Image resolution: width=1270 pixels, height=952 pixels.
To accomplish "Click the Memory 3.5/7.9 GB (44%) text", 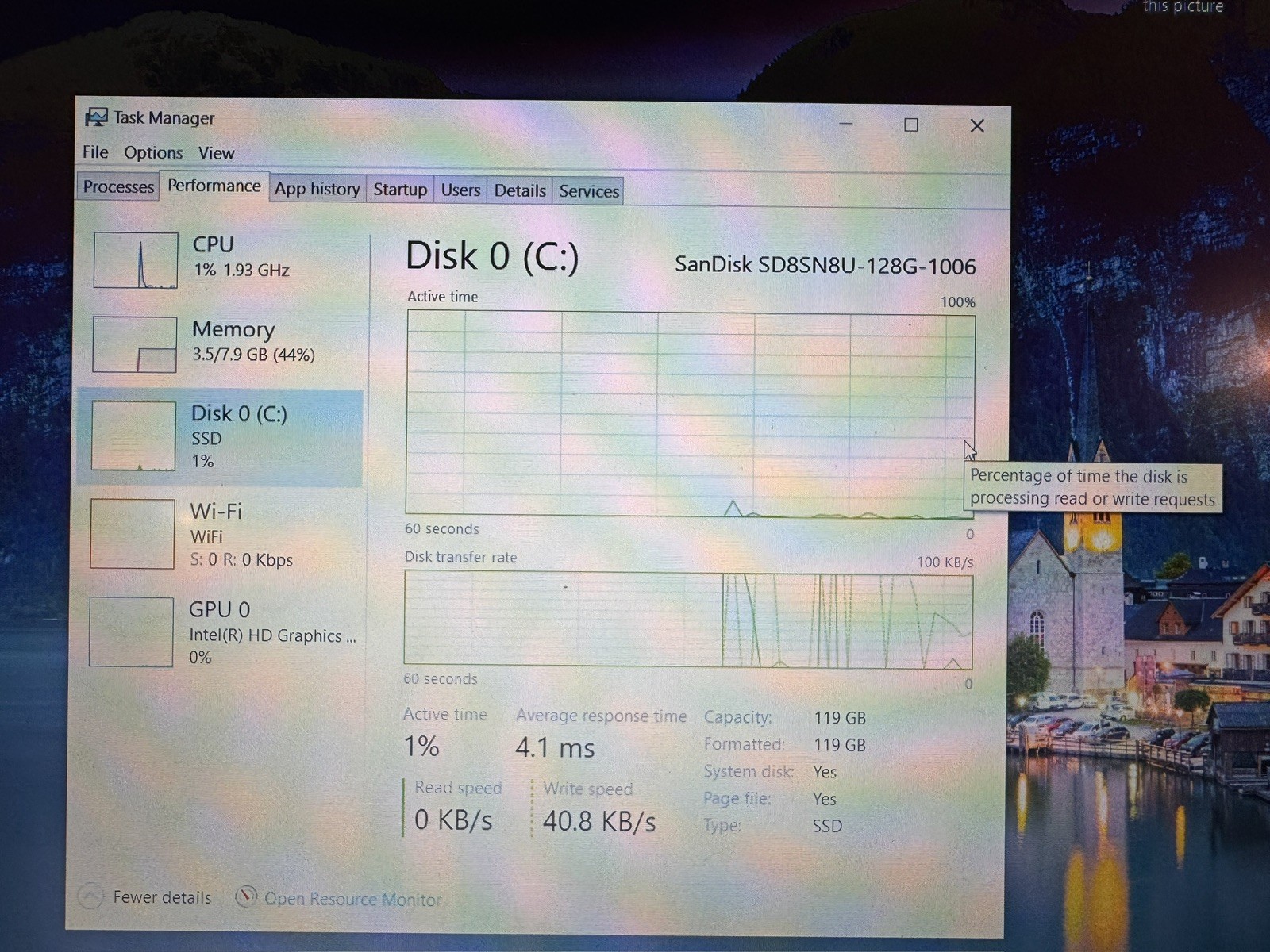I will (253, 355).
